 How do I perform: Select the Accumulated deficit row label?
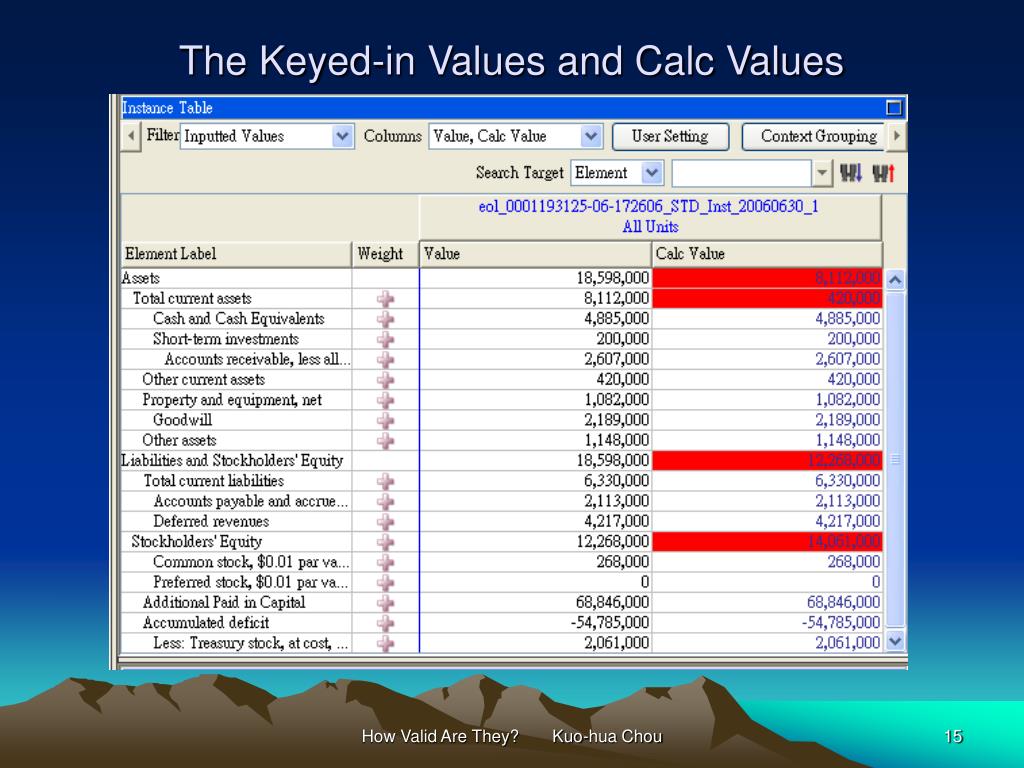tap(206, 622)
